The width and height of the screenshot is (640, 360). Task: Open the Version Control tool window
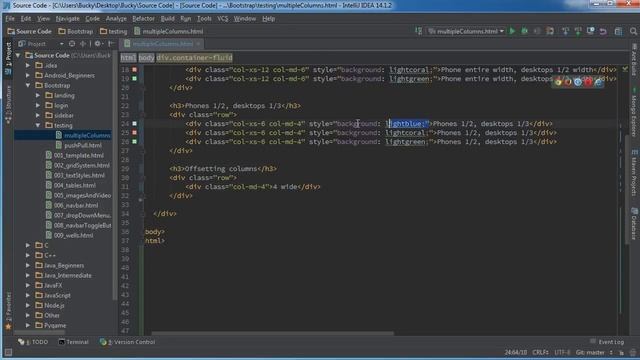point(127,342)
